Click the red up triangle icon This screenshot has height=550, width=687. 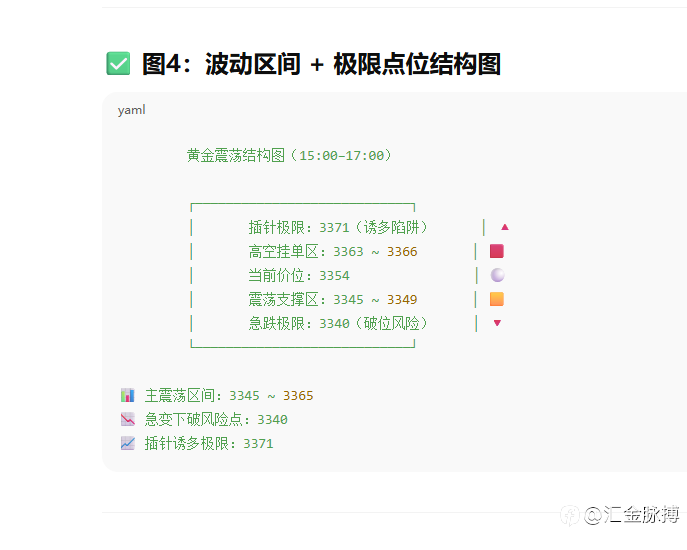(505, 227)
